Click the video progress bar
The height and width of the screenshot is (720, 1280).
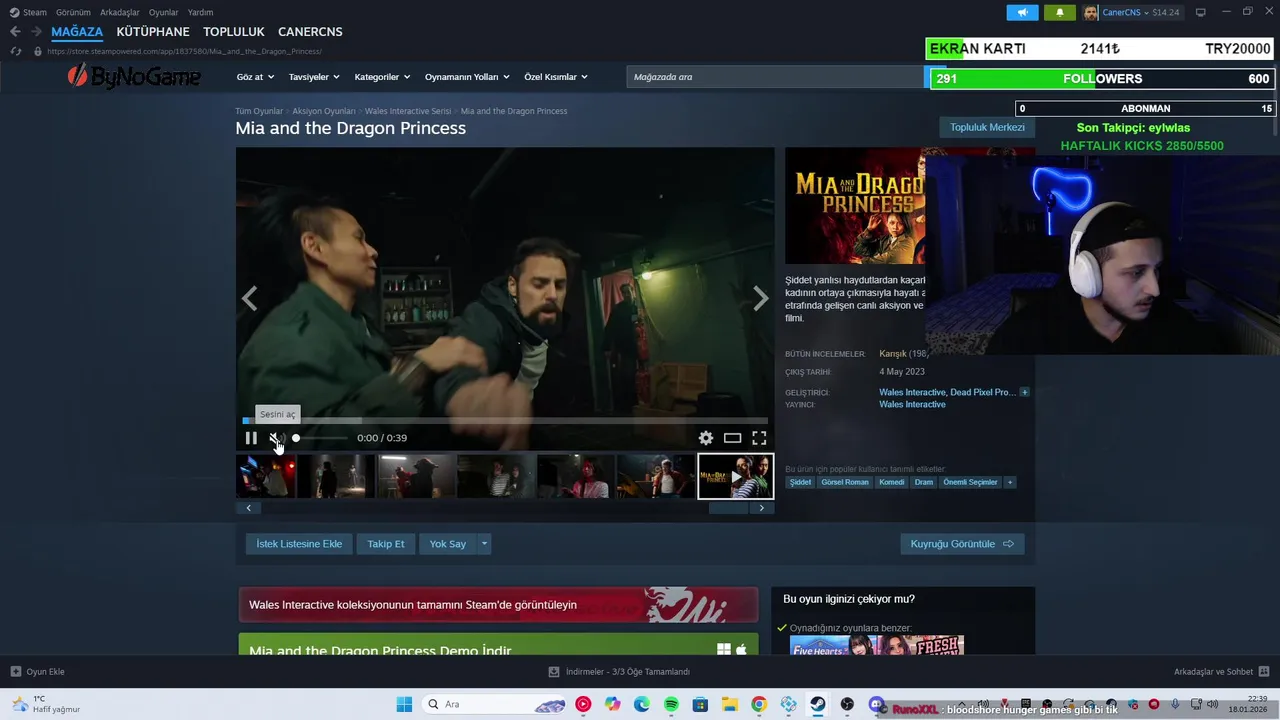[505, 420]
